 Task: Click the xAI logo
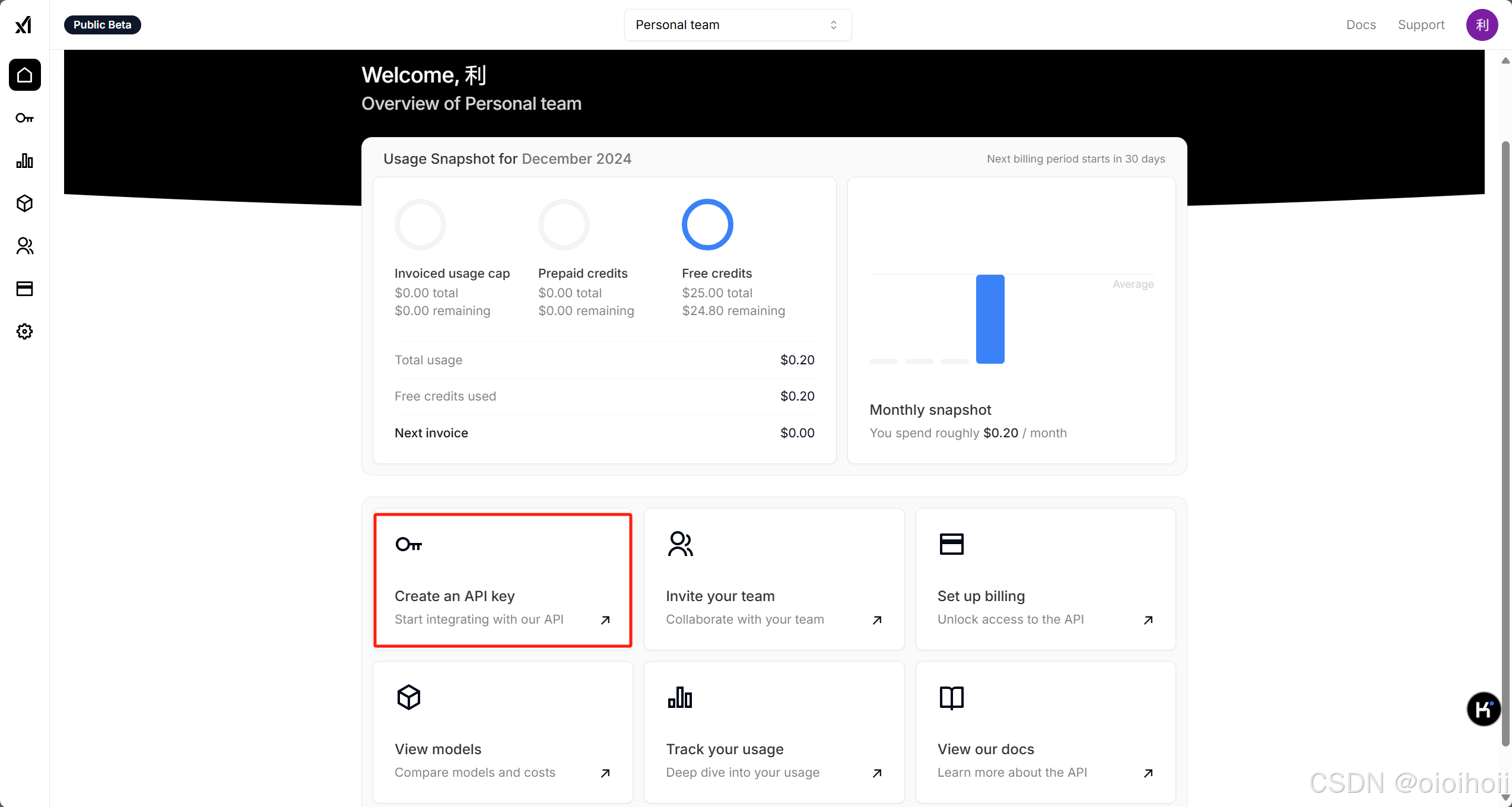pos(24,25)
